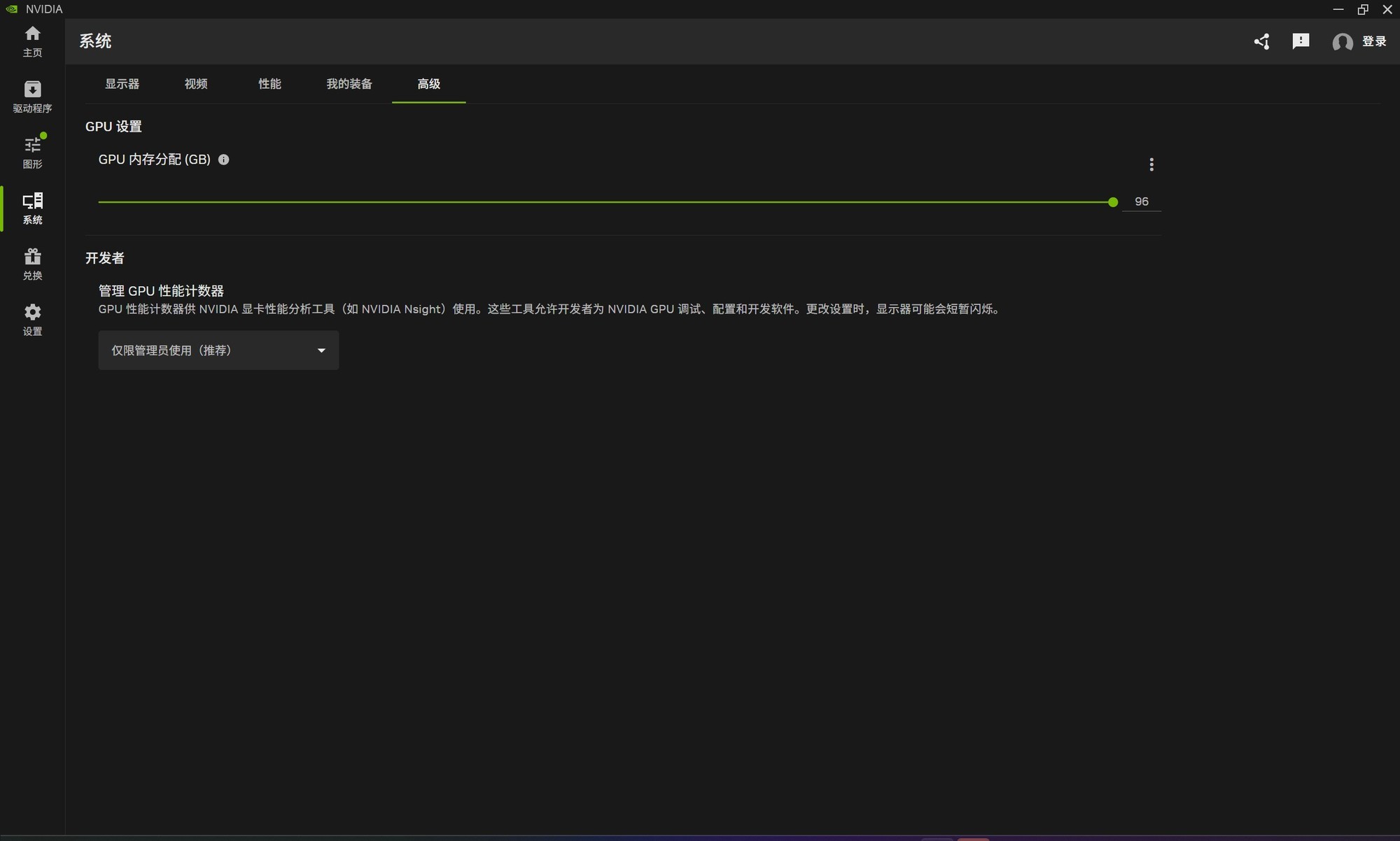1400x841 pixels.
Task: Select the 系统 system sidebar item
Action: coord(32,209)
